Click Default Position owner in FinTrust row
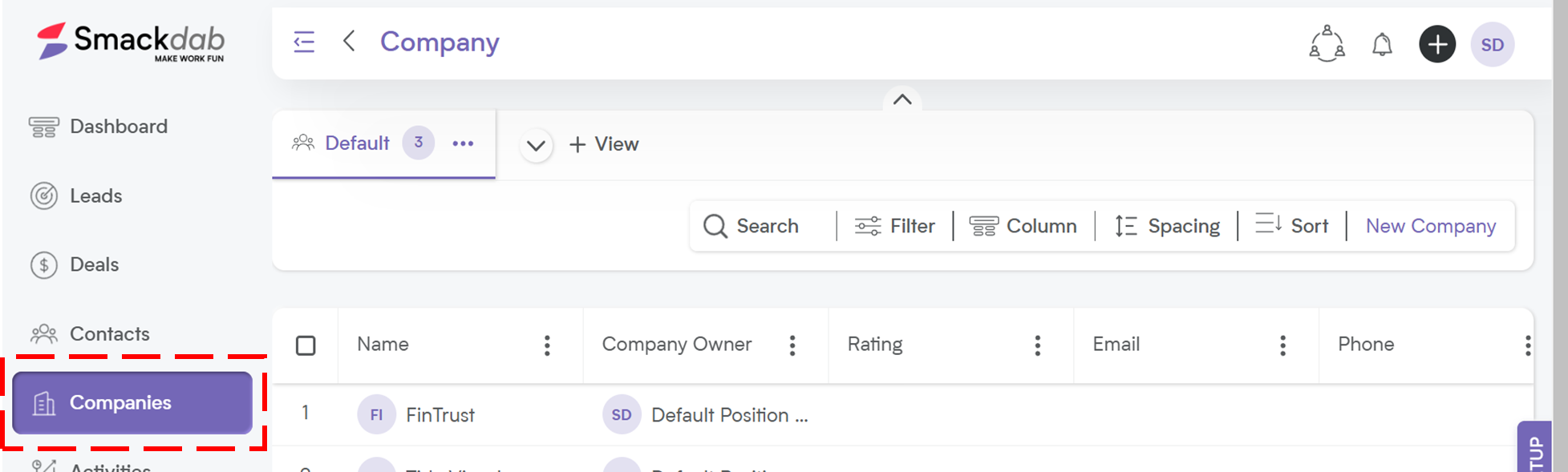The width and height of the screenshot is (1568, 472). click(x=729, y=415)
